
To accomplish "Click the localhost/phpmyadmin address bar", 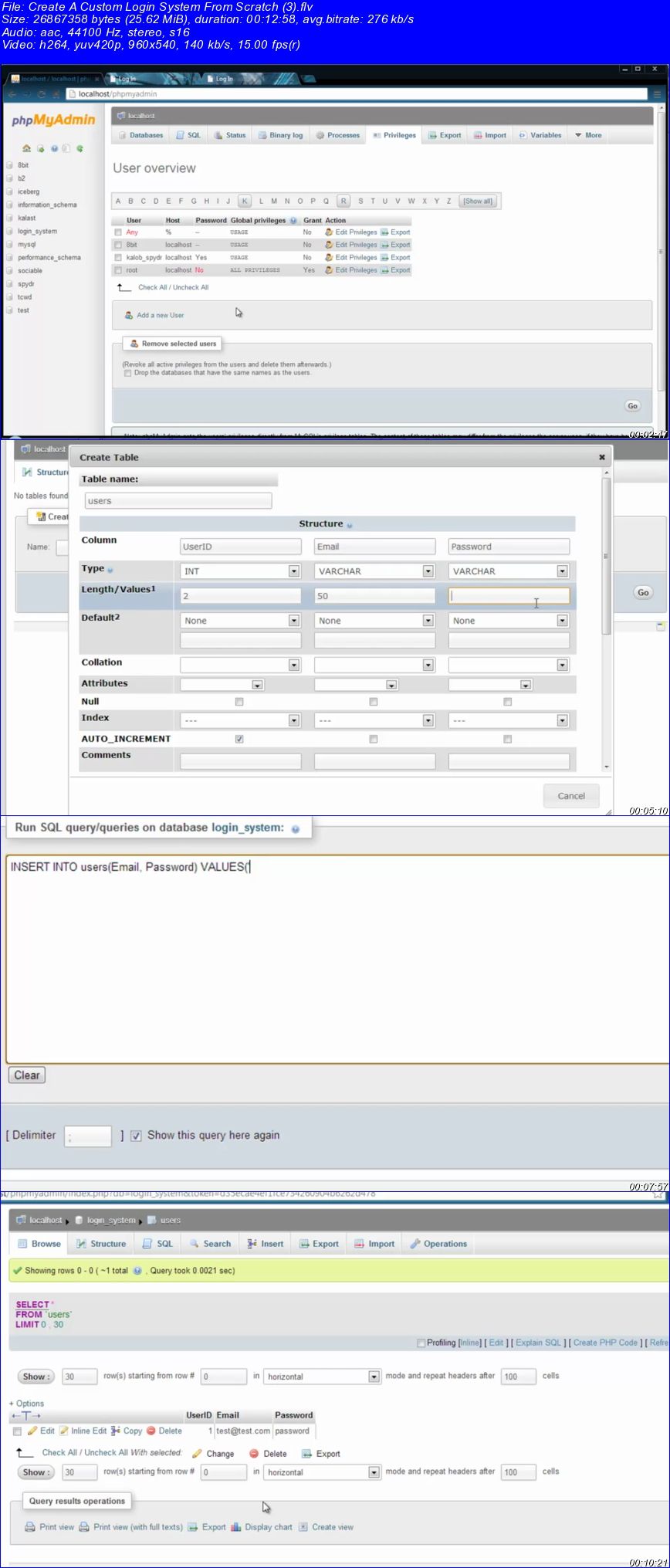I will pos(355,94).
